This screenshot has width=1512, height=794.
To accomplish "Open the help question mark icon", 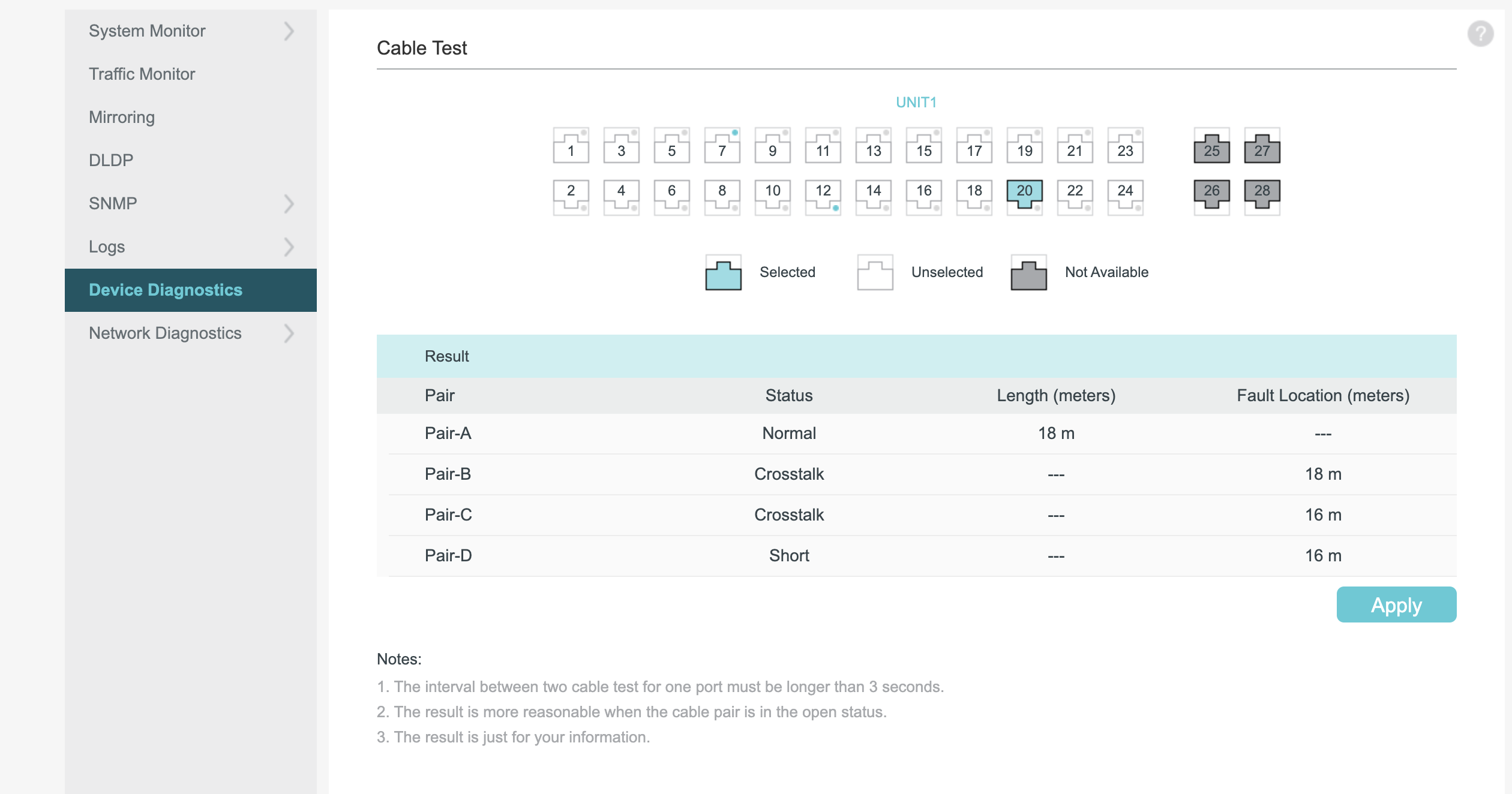I will coord(1480,34).
